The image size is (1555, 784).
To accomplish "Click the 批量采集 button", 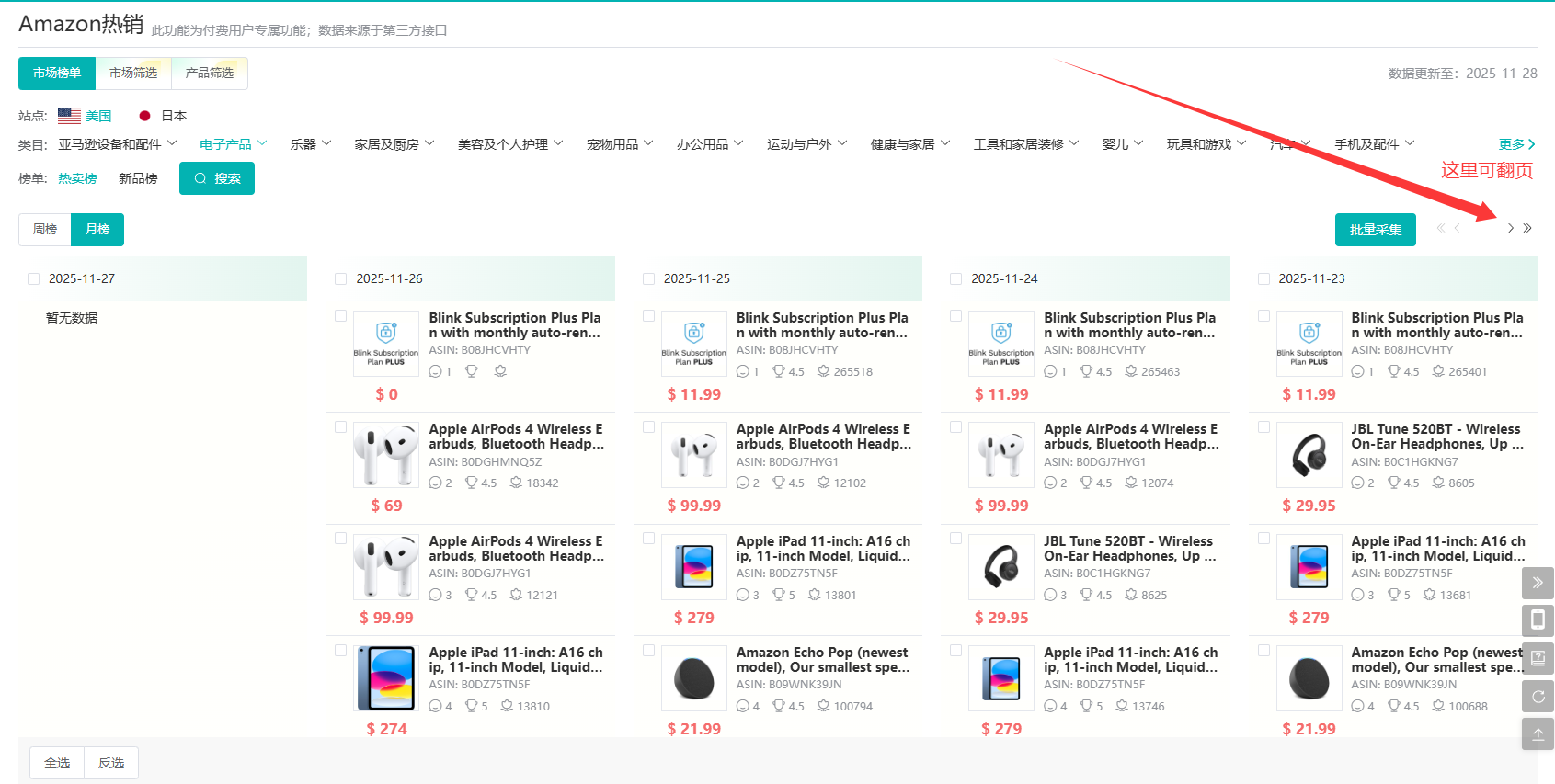I will coord(1376,230).
